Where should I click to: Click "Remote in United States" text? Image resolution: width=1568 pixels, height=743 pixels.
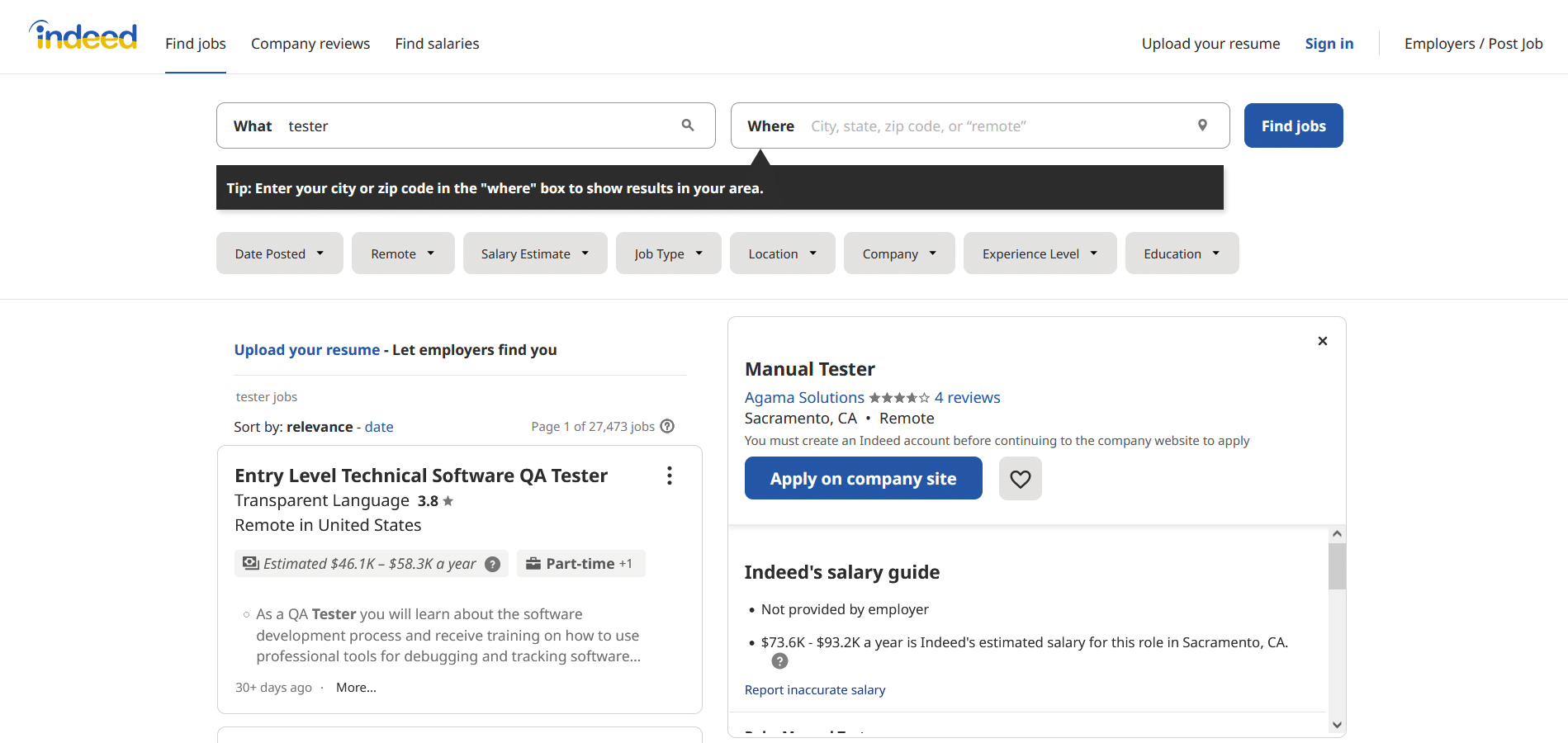[x=328, y=525]
